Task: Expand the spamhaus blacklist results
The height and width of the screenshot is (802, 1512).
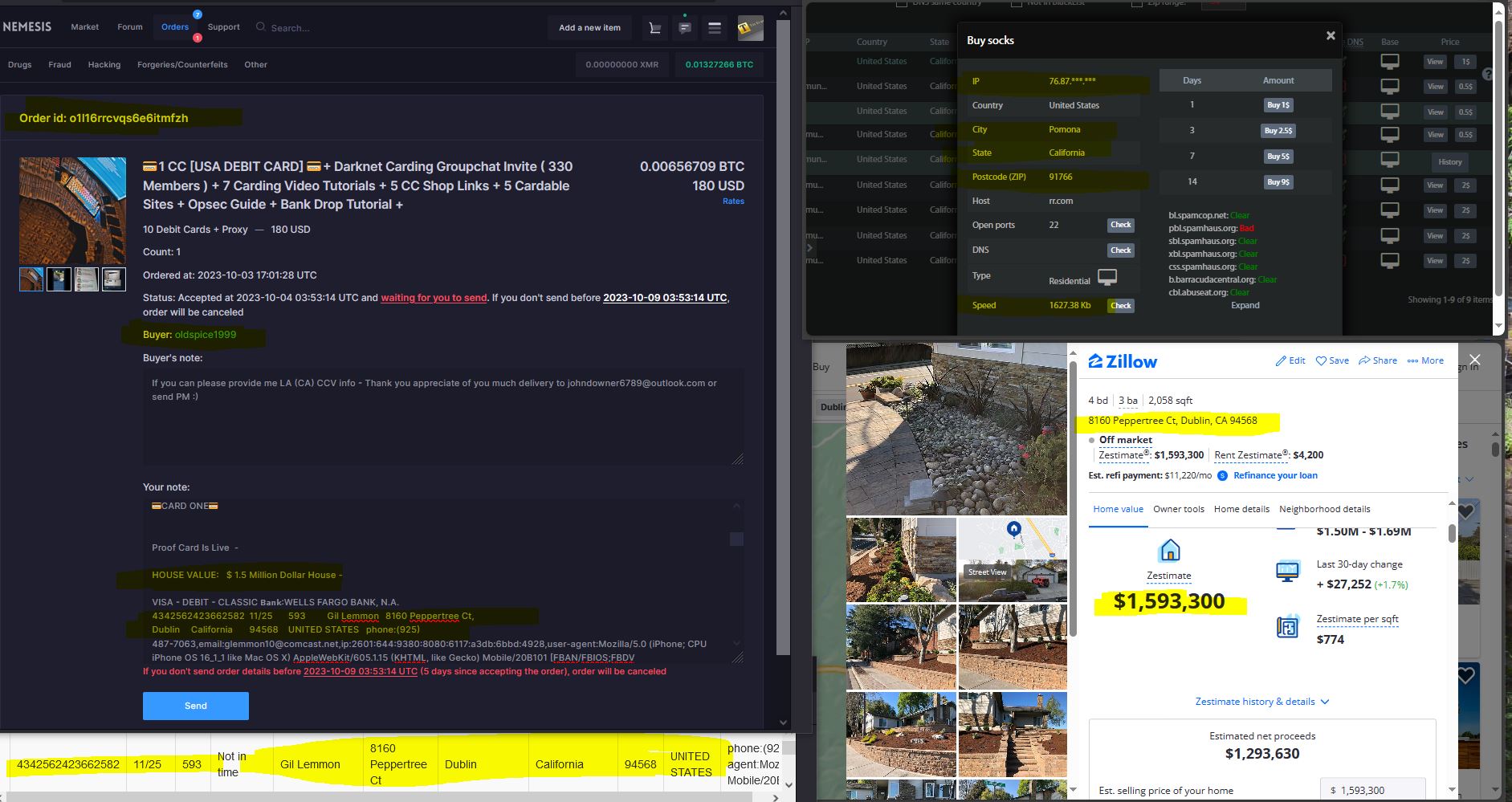Action: (x=1245, y=305)
